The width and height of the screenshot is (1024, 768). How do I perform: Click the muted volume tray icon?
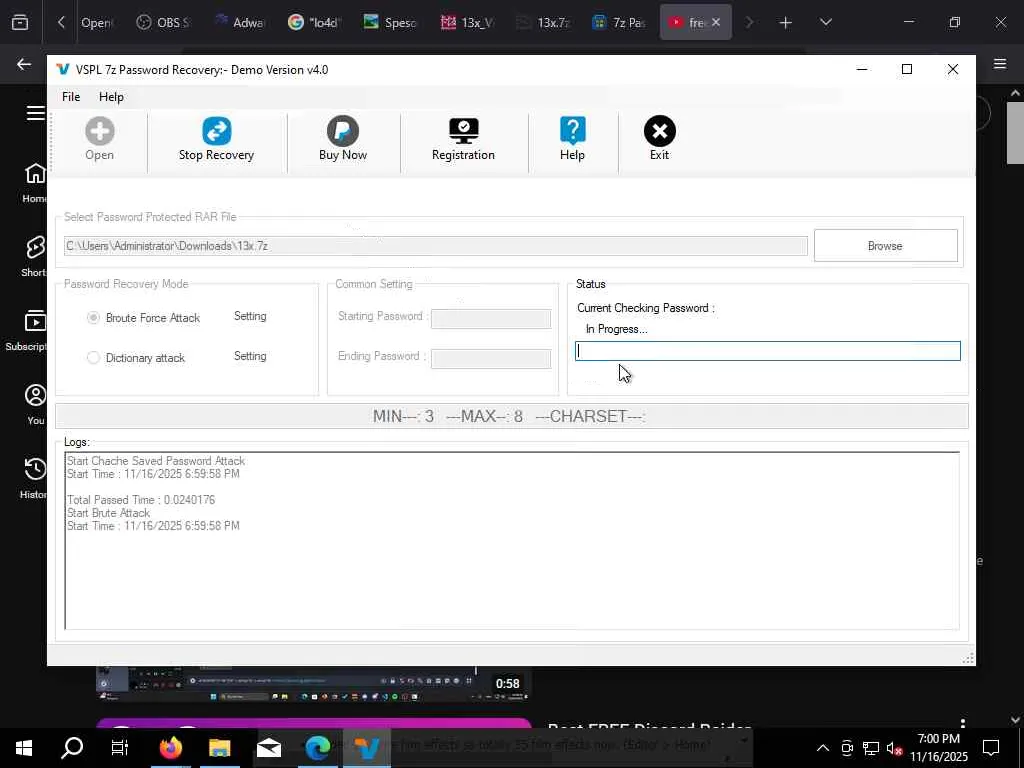(x=894, y=748)
